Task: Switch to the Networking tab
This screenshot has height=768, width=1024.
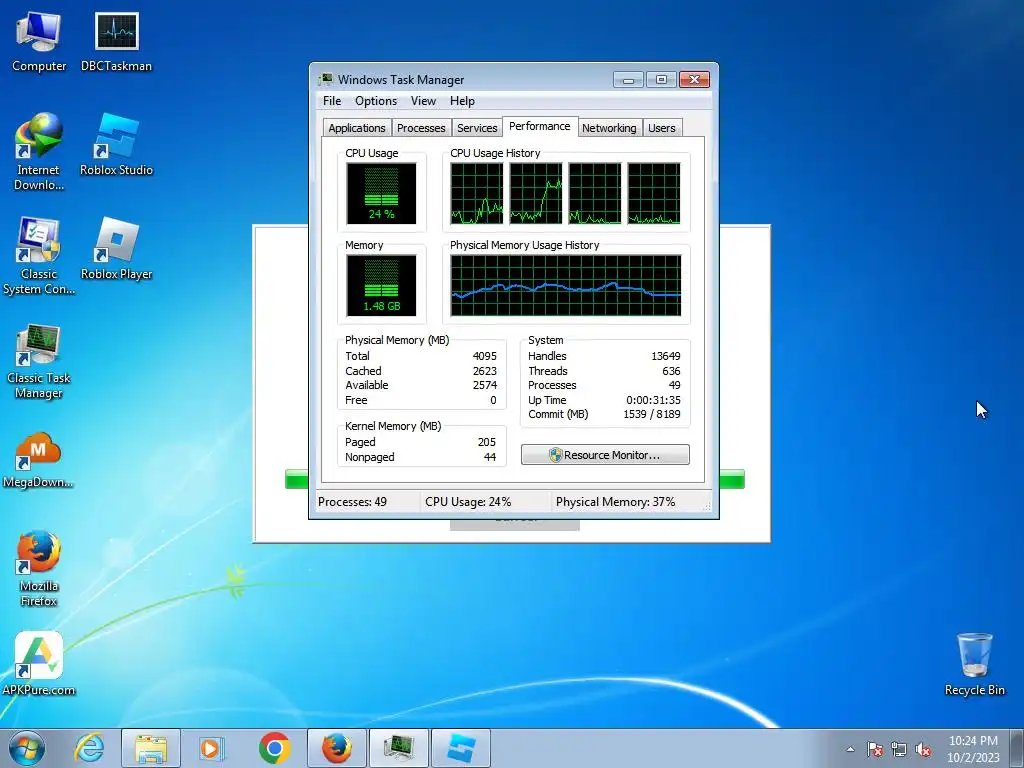Action: (x=609, y=128)
